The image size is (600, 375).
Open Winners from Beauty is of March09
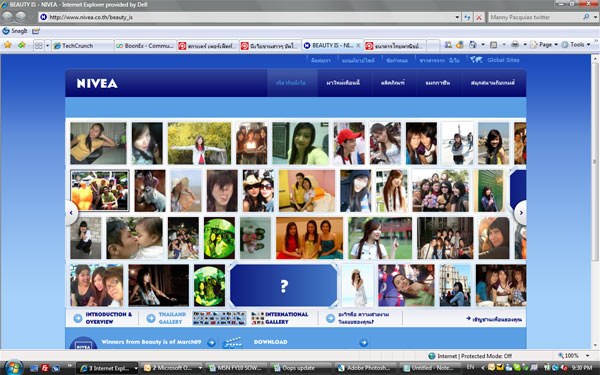pyautogui.click(x=151, y=342)
